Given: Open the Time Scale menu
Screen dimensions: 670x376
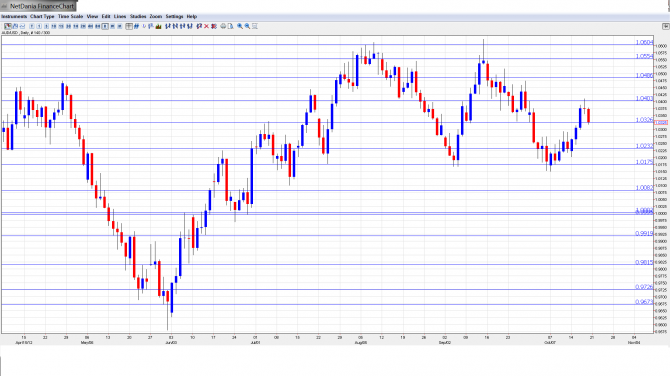Looking at the screenshot, I should point(71,16).
